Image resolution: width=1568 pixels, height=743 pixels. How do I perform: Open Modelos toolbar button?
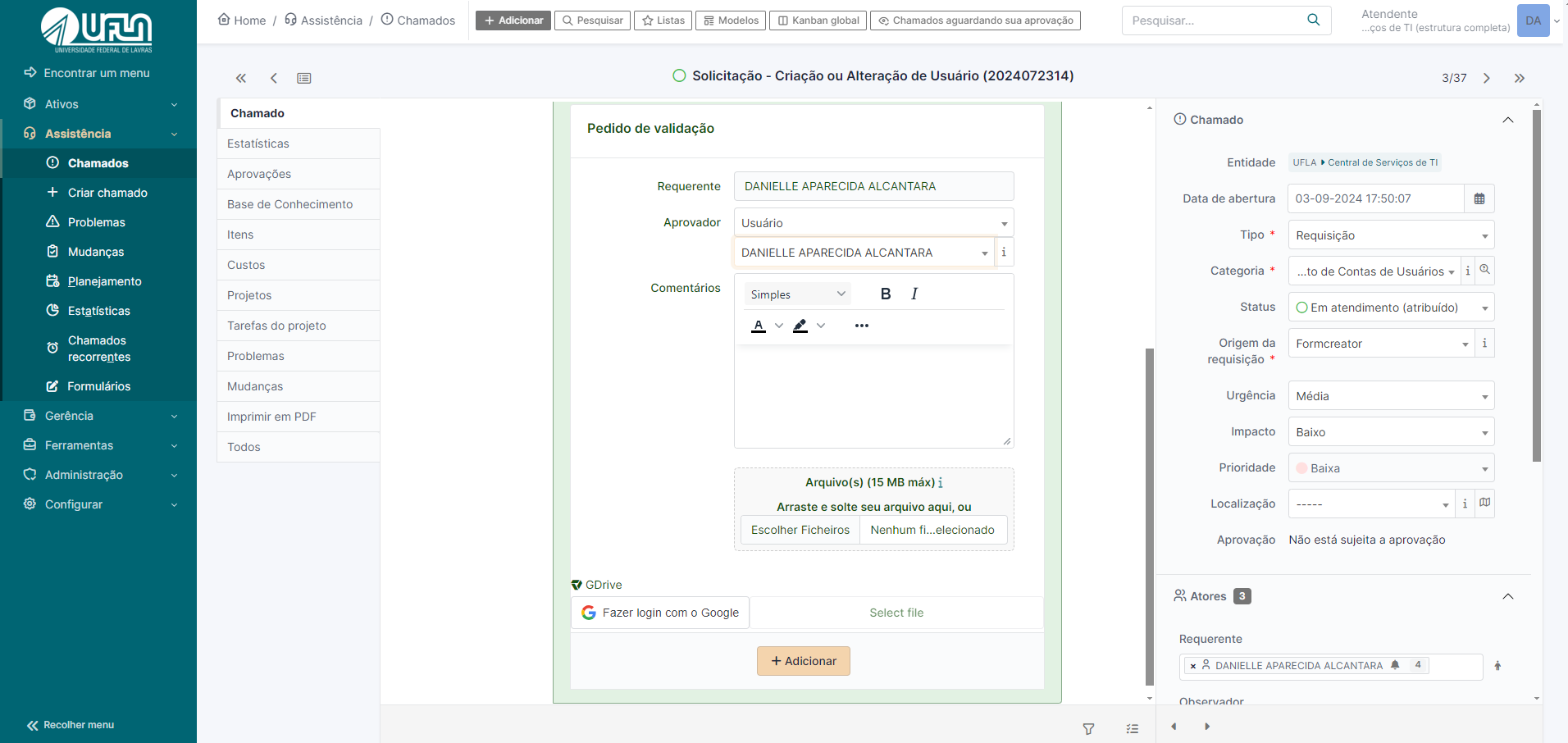[x=731, y=21]
